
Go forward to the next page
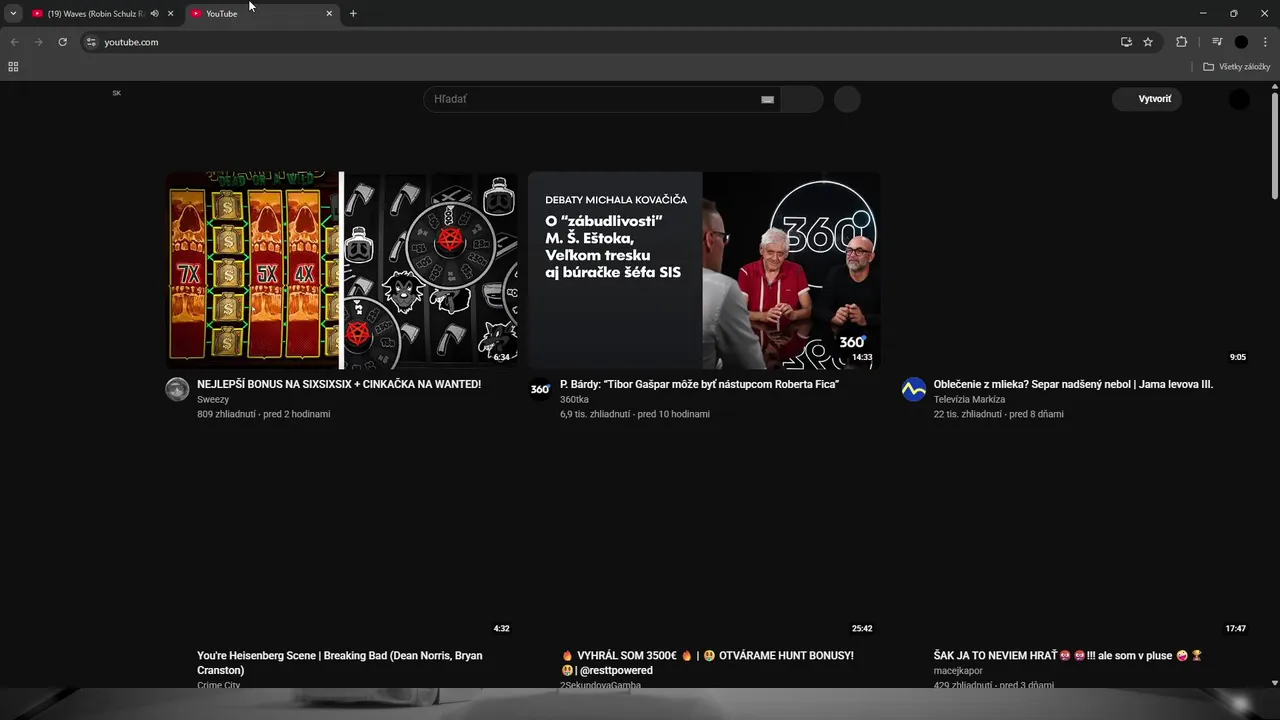38,42
